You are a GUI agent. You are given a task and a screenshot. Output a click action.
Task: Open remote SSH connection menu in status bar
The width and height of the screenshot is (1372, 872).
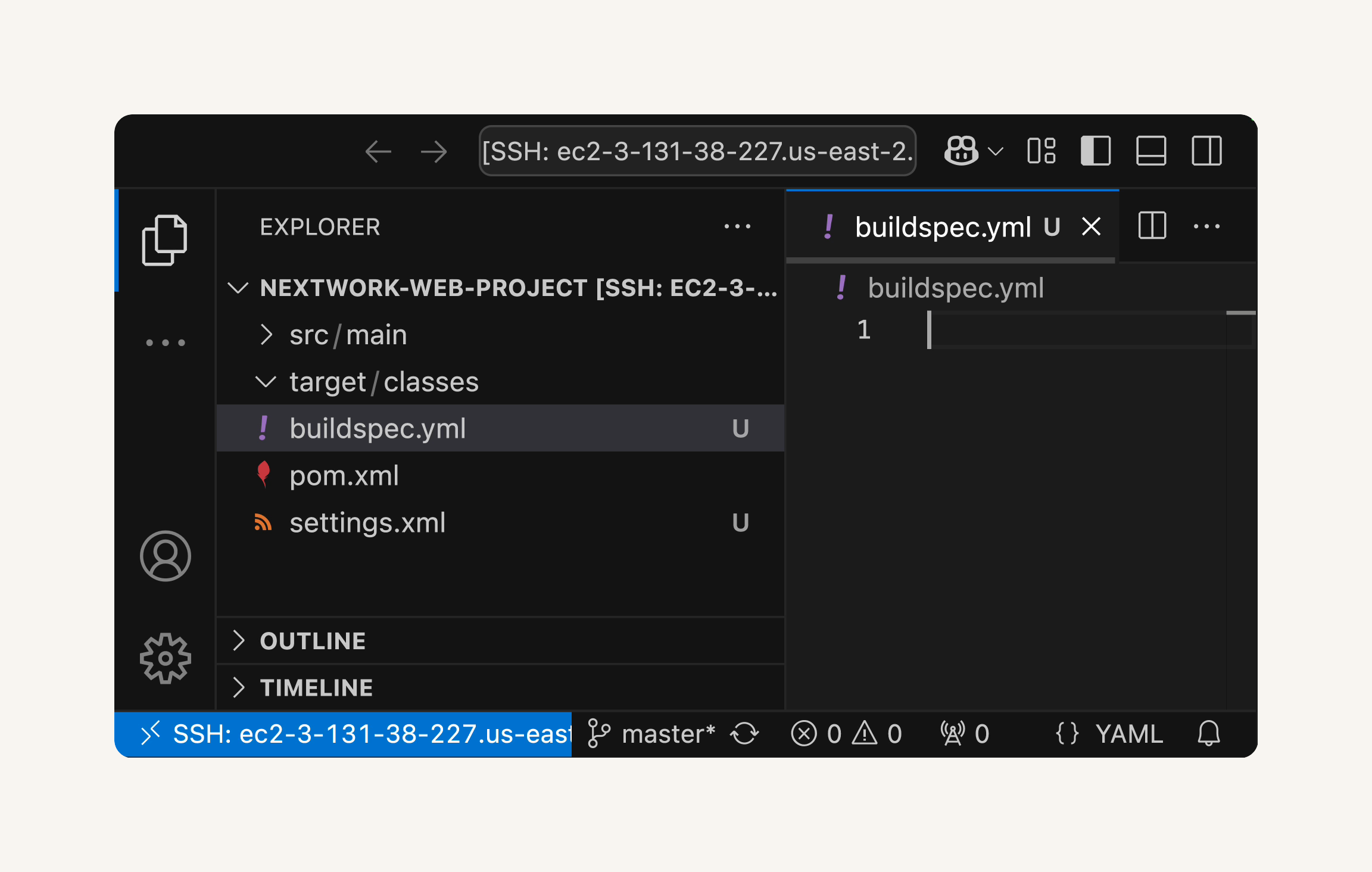tap(343, 734)
